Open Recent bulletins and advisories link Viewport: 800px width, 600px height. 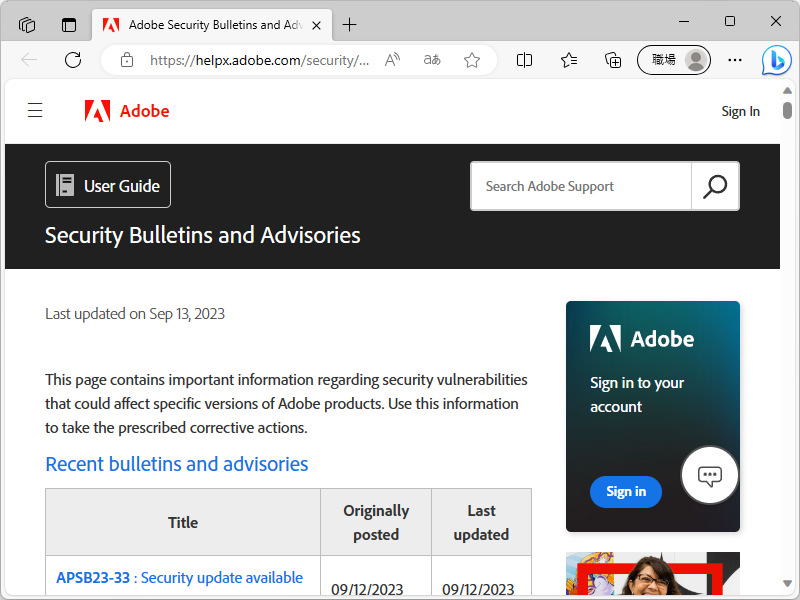point(177,464)
